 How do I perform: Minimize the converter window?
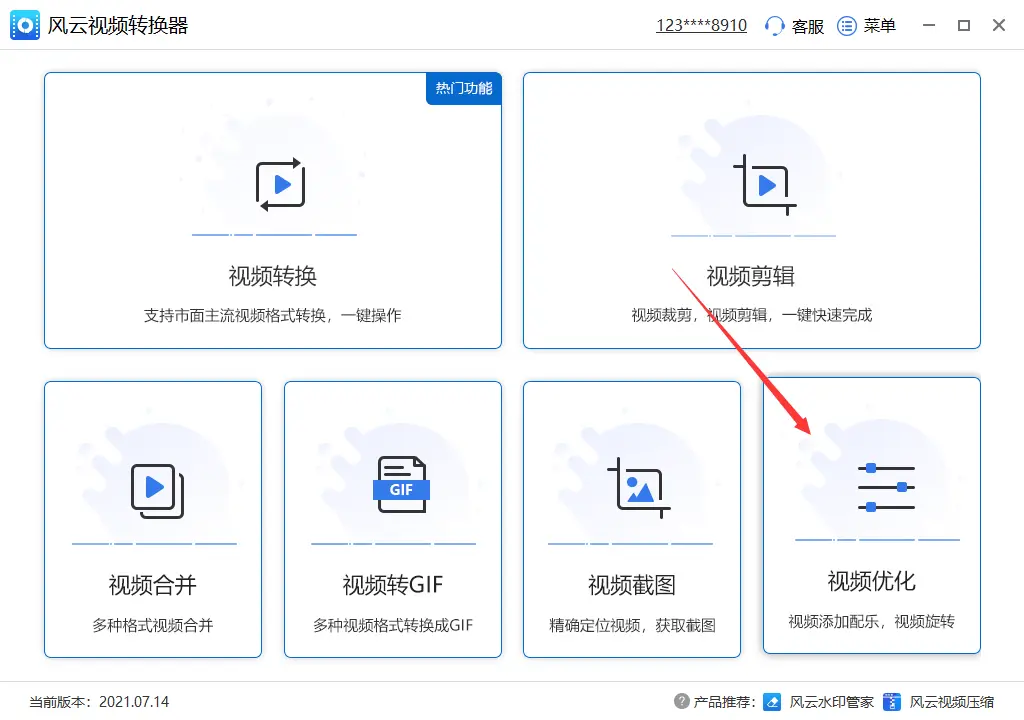[x=929, y=25]
